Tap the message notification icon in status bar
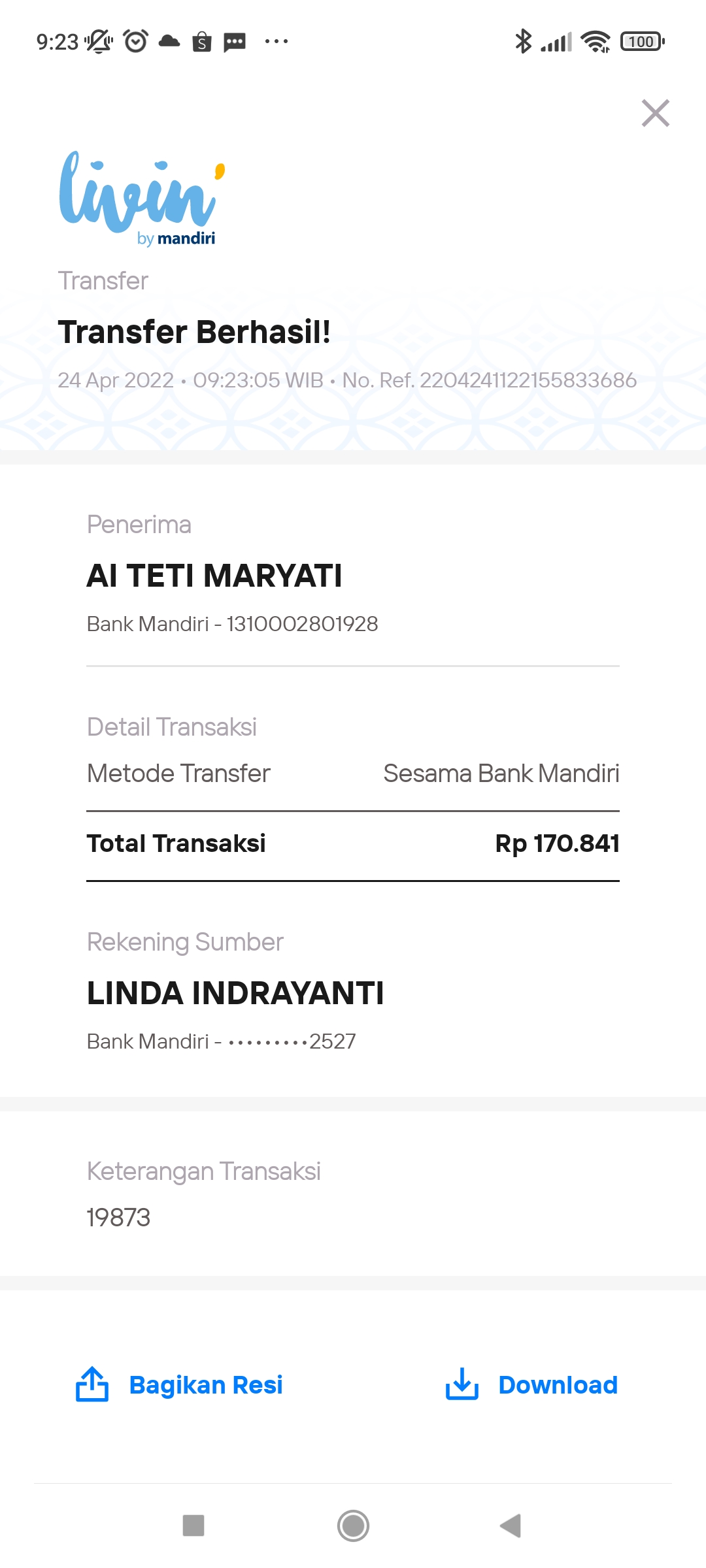The width and height of the screenshot is (706, 1568). (235, 42)
